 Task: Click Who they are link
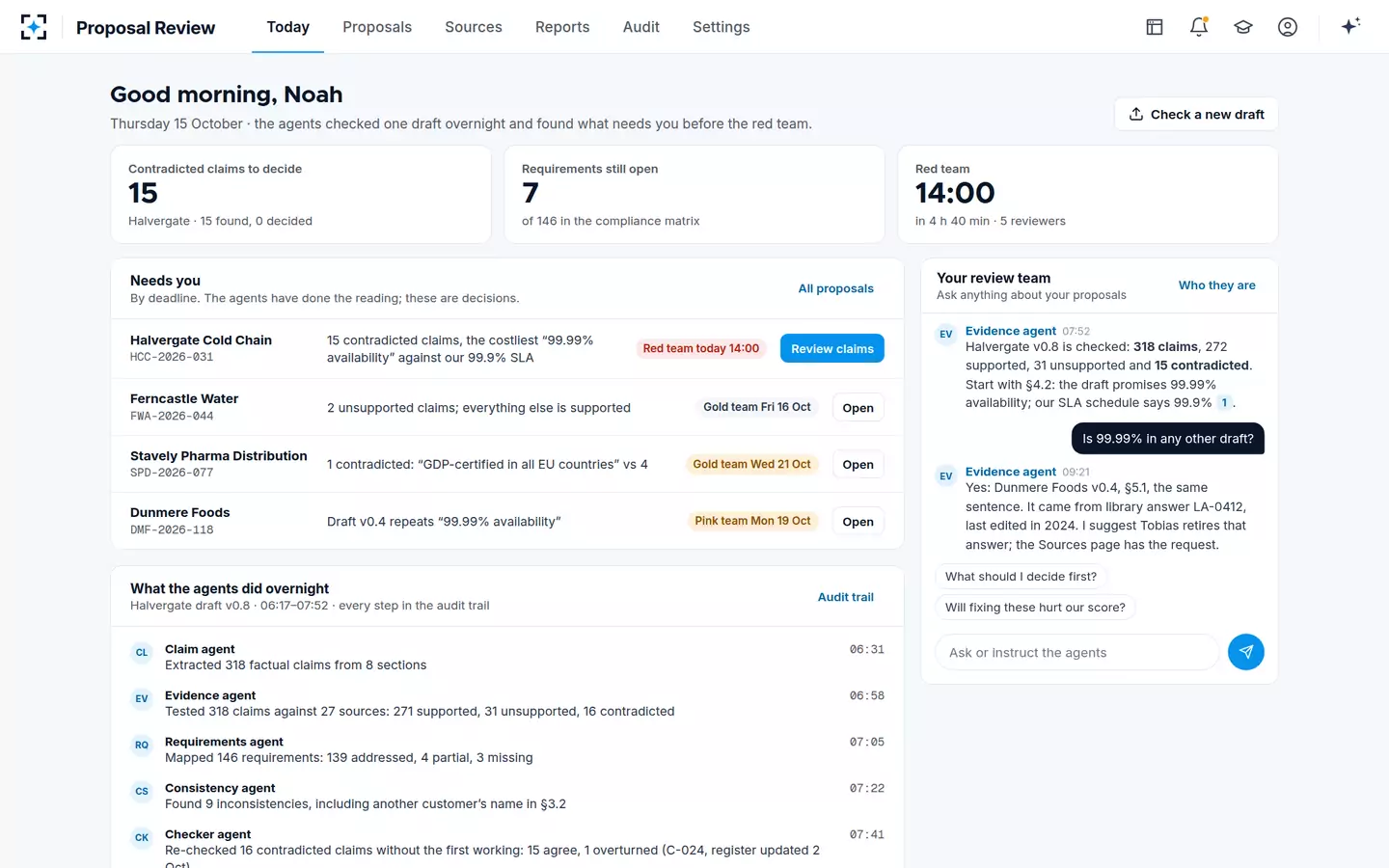click(1217, 285)
